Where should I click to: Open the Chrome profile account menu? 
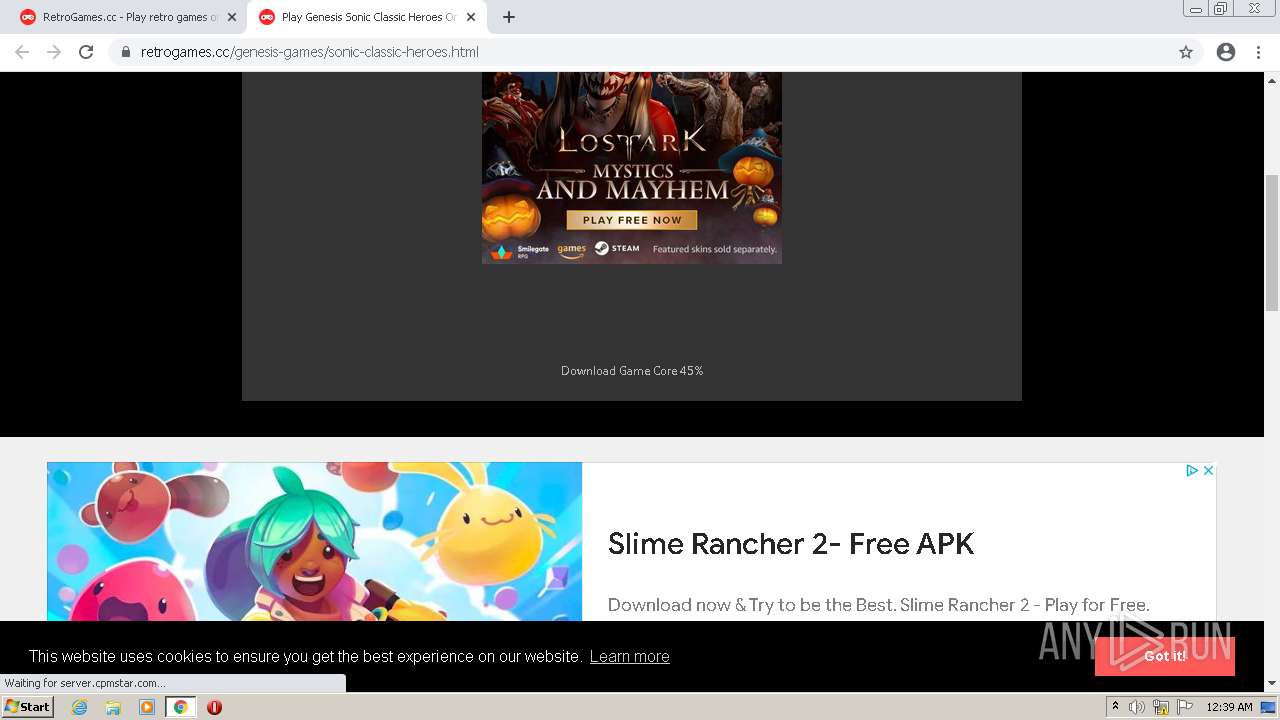[x=1226, y=52]
